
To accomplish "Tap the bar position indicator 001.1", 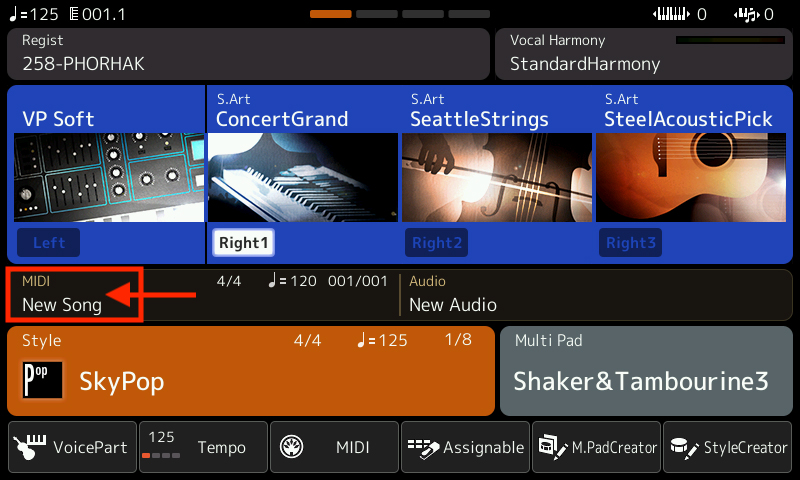I will [x=97, y=14].
